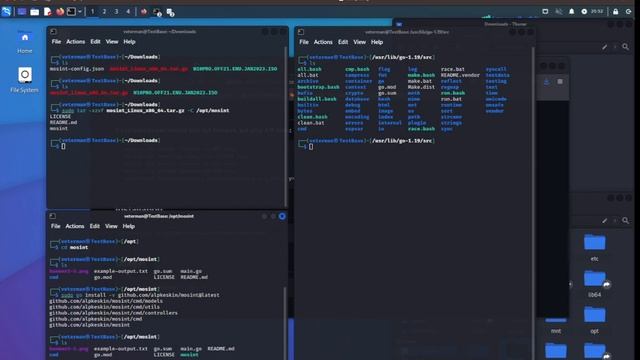Click the show desktop panel icon
The width and height of the screenshot is (640, 360).
click(x=22, y=12)
